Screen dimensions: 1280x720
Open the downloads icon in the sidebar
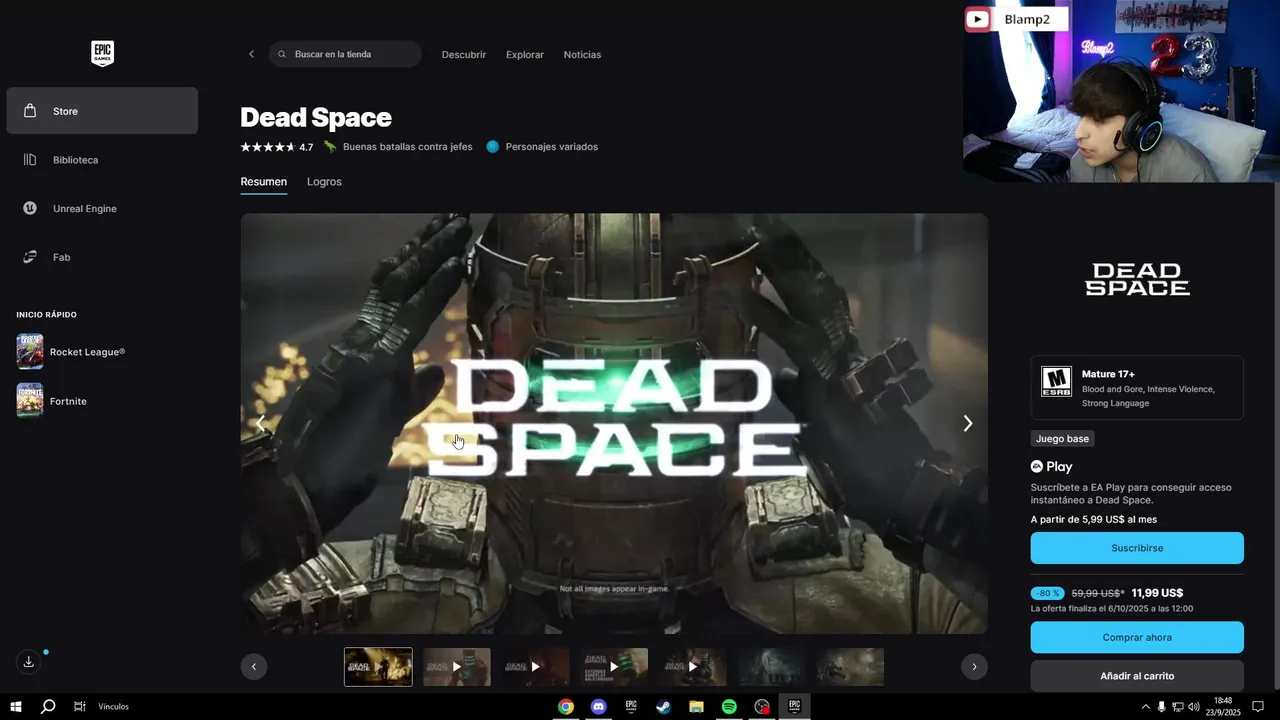pos(29,662)
